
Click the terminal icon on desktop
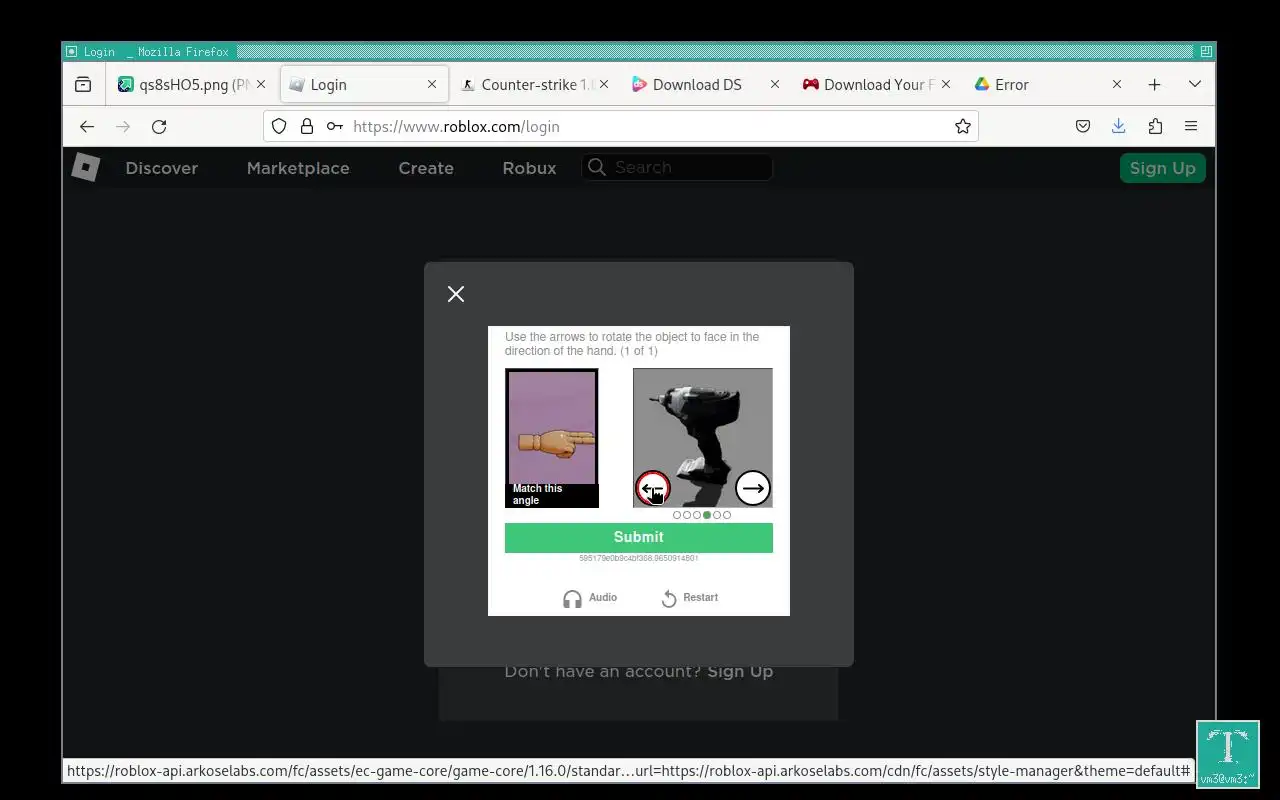point(1228,753)
